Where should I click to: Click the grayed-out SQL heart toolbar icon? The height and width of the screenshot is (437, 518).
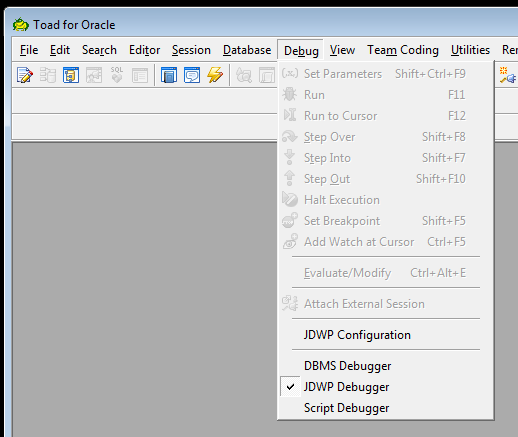click(x=117, y=75)
